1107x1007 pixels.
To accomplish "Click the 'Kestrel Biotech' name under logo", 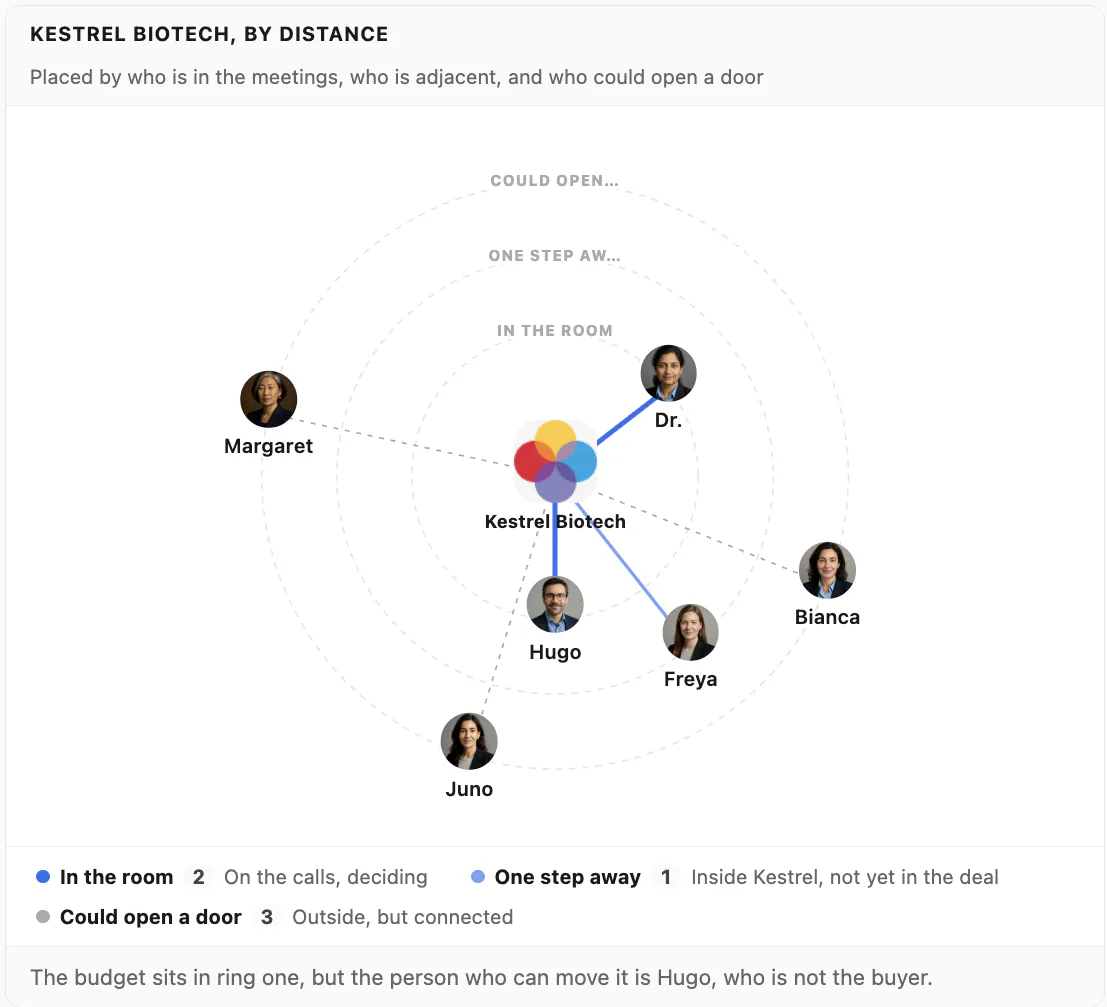I will pos(555,521).
